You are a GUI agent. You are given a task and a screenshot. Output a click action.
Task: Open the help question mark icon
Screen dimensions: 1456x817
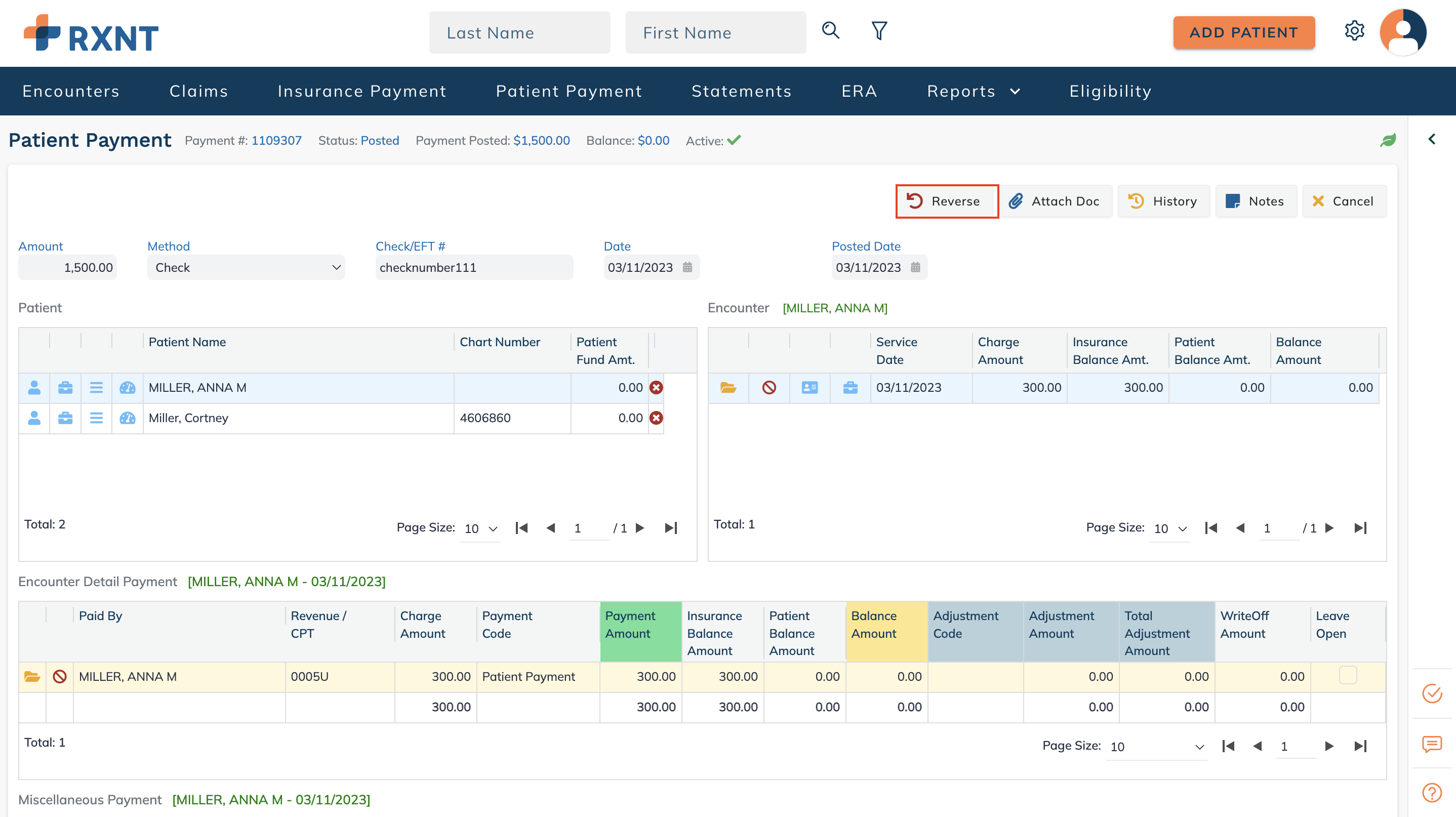1432,793
